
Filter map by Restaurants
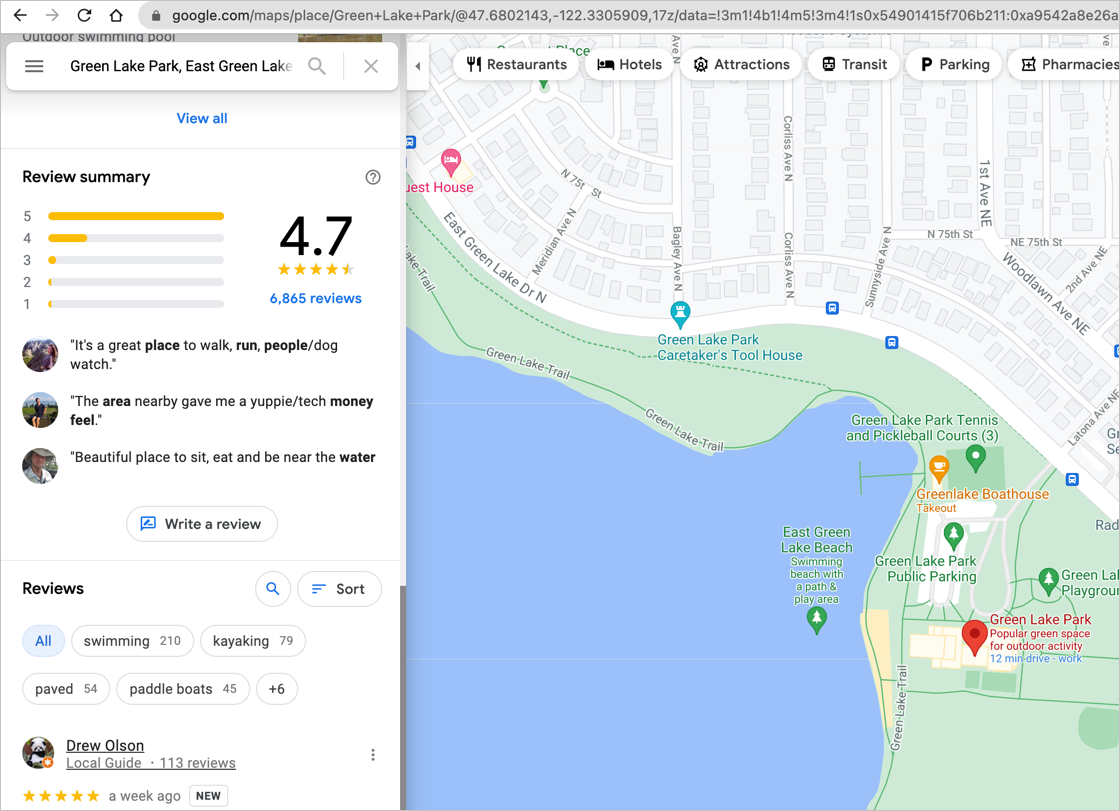516,64
